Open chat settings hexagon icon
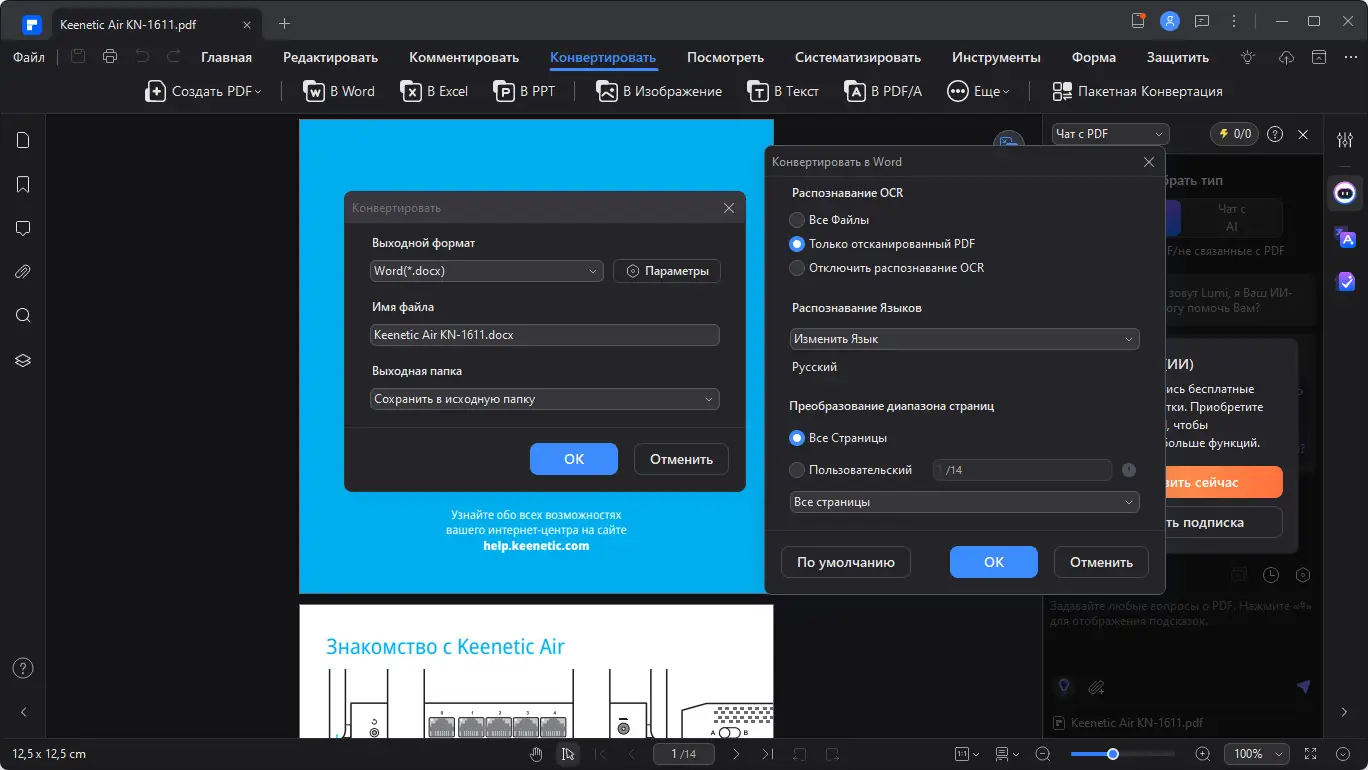Viewport: 1368px width, 770px height. [x=1303, y=575]
